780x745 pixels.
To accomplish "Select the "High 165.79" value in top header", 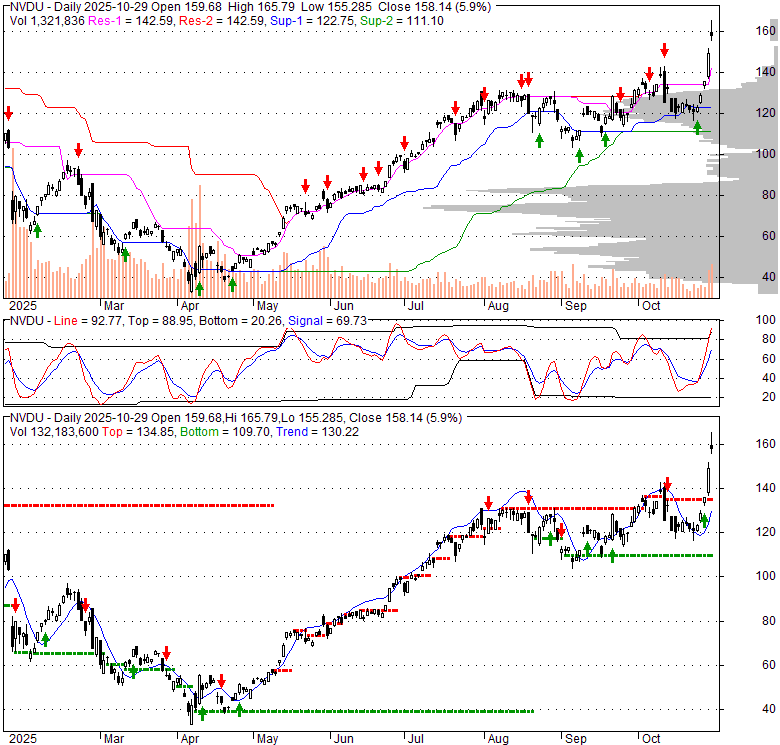I will 261,7.
